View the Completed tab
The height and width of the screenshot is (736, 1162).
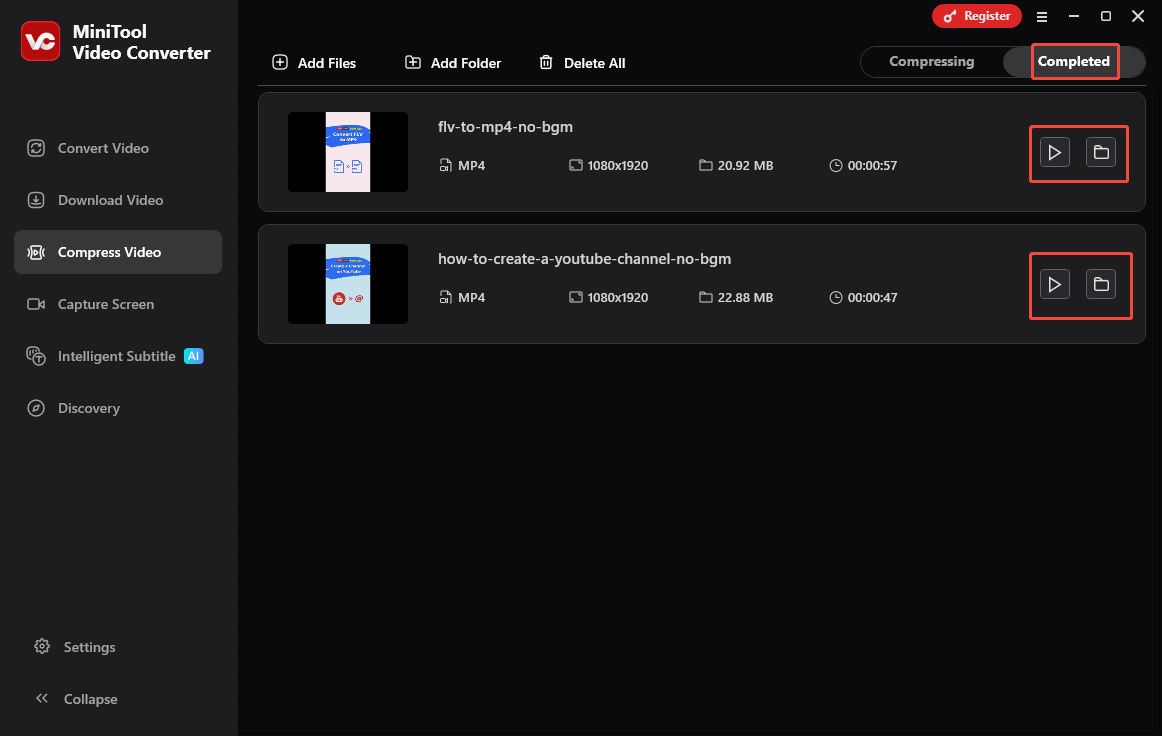1073,61
